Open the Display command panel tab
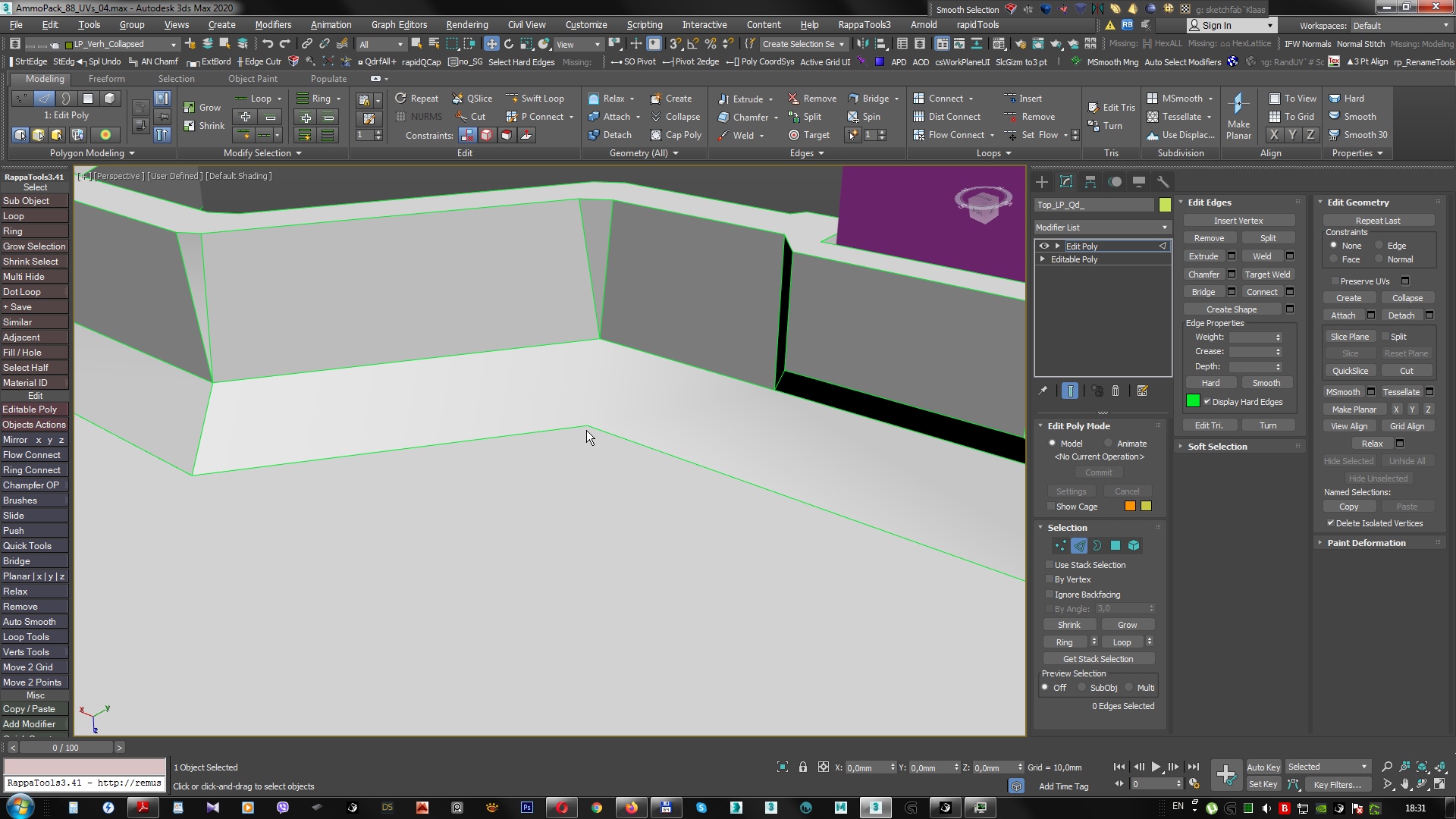Image resolution: width=1456 pixels, height=819 pixels. point(1139,182)
